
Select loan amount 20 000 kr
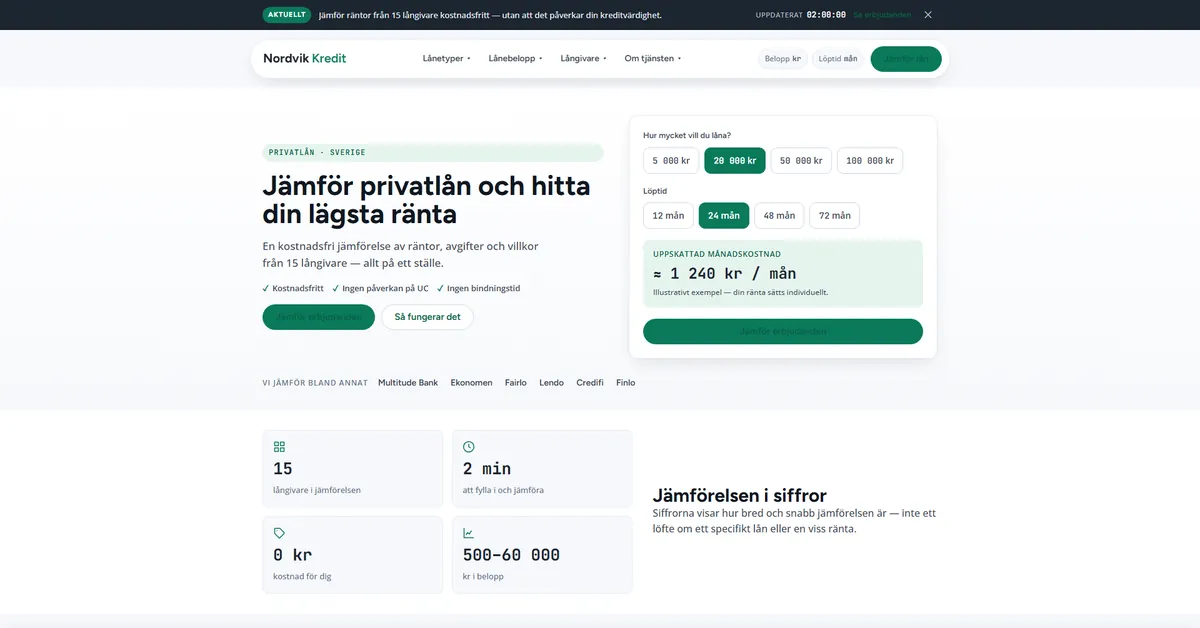coord(735,161)
